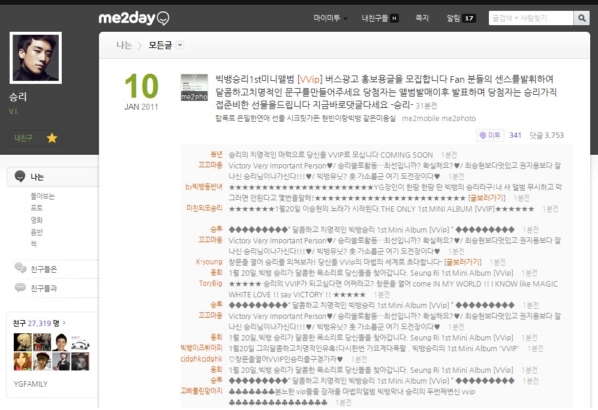Viewport: 598px width, 410px height.
Task: Focus the search input field
Action: coord(531,18)
